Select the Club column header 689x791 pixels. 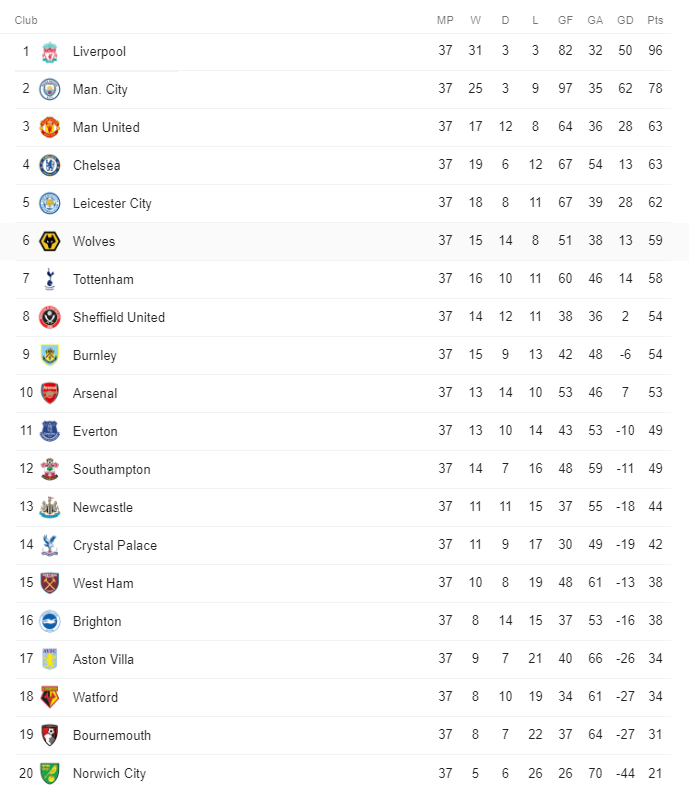(26, 20)
